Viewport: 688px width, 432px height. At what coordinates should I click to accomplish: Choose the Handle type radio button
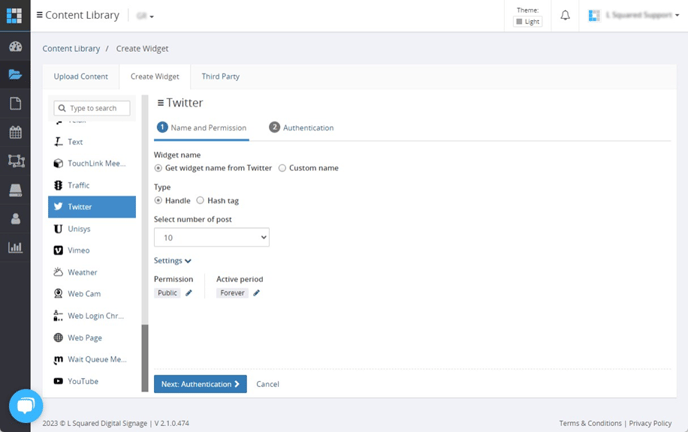[158, 200]
